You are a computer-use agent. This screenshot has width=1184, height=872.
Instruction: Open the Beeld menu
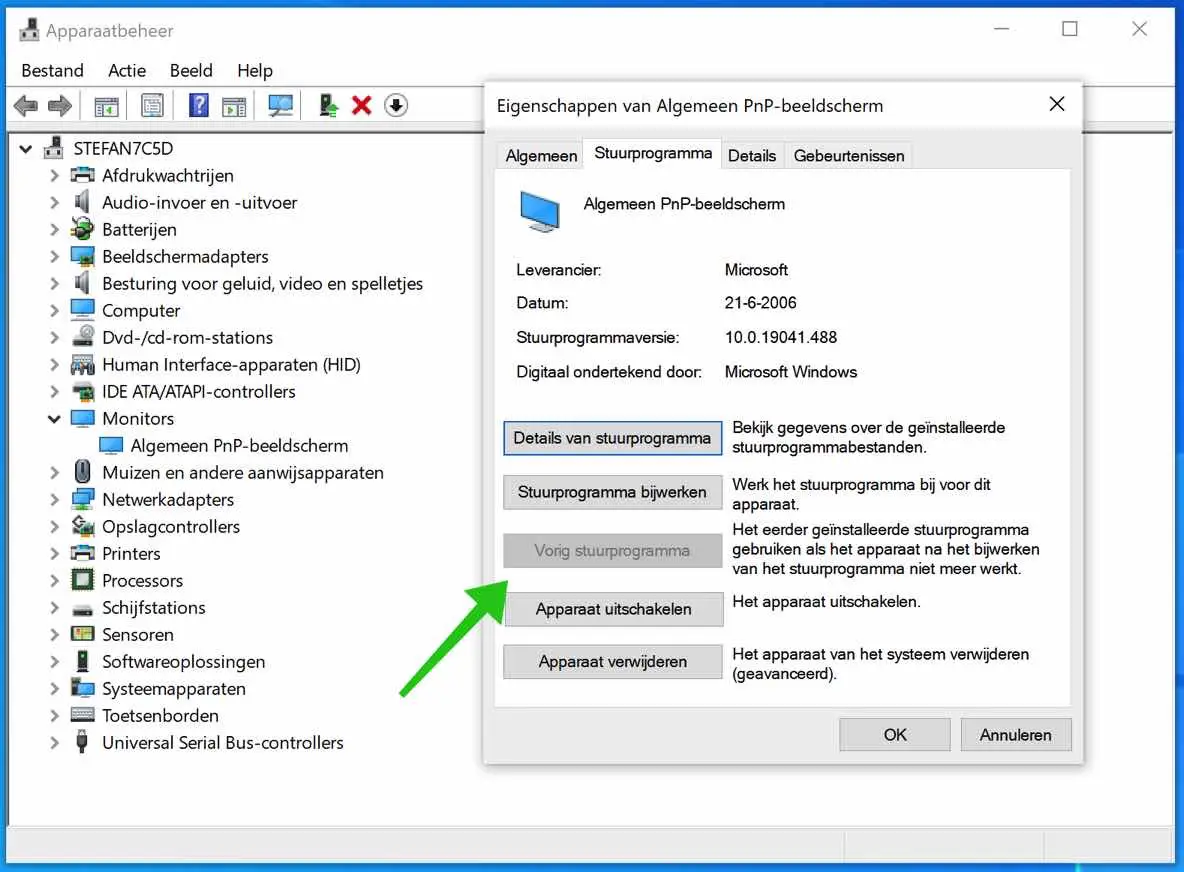(x=191, y=70)
